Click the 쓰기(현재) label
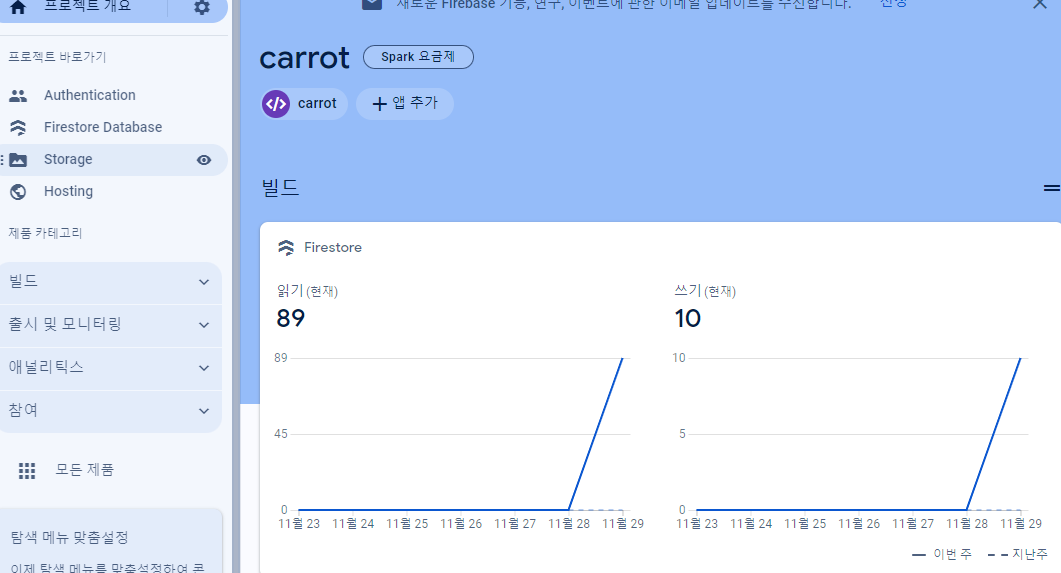The width and height of the screenshot is (1061, 573). pos(705,291)
